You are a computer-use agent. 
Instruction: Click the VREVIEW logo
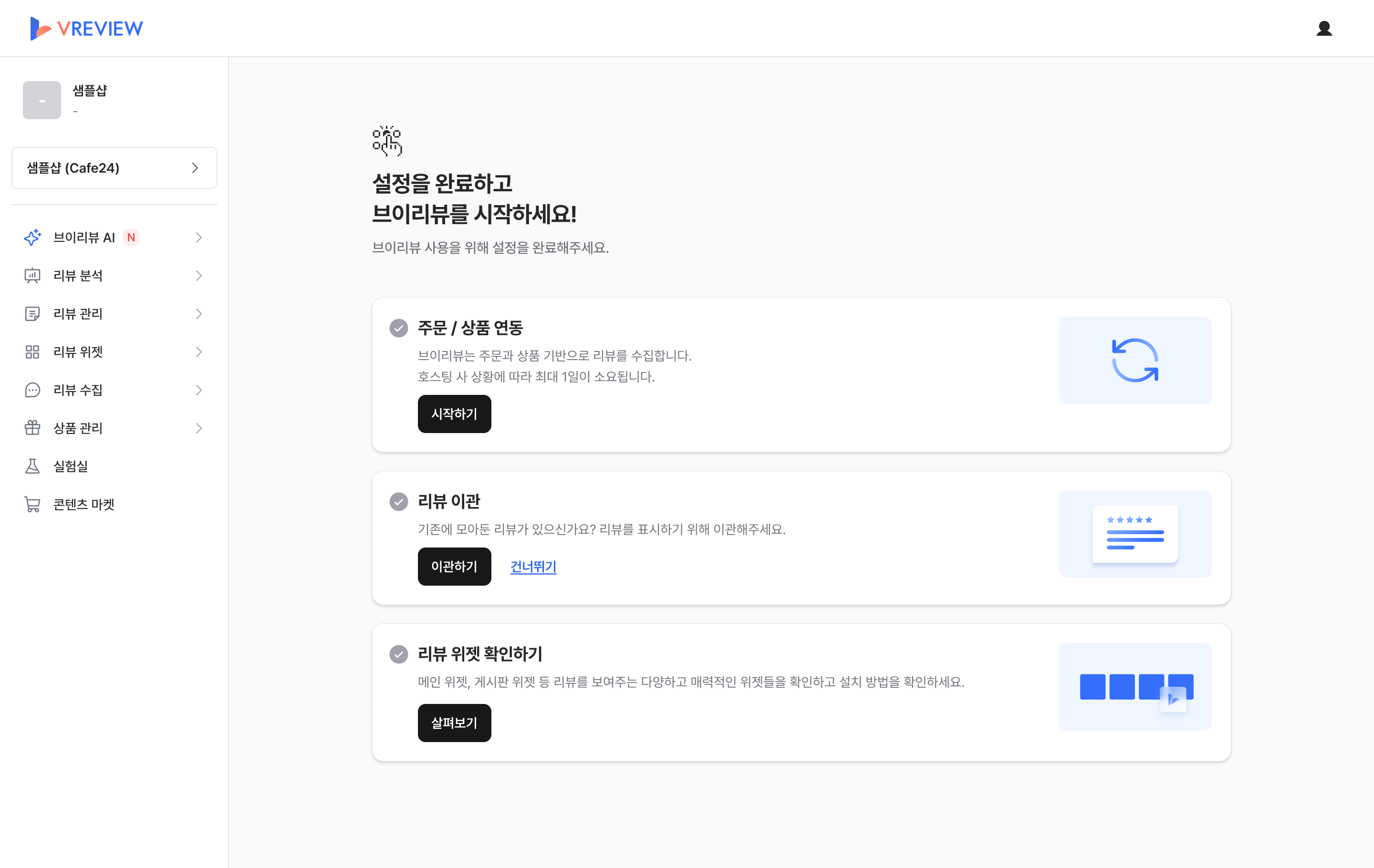pos(87,29)
